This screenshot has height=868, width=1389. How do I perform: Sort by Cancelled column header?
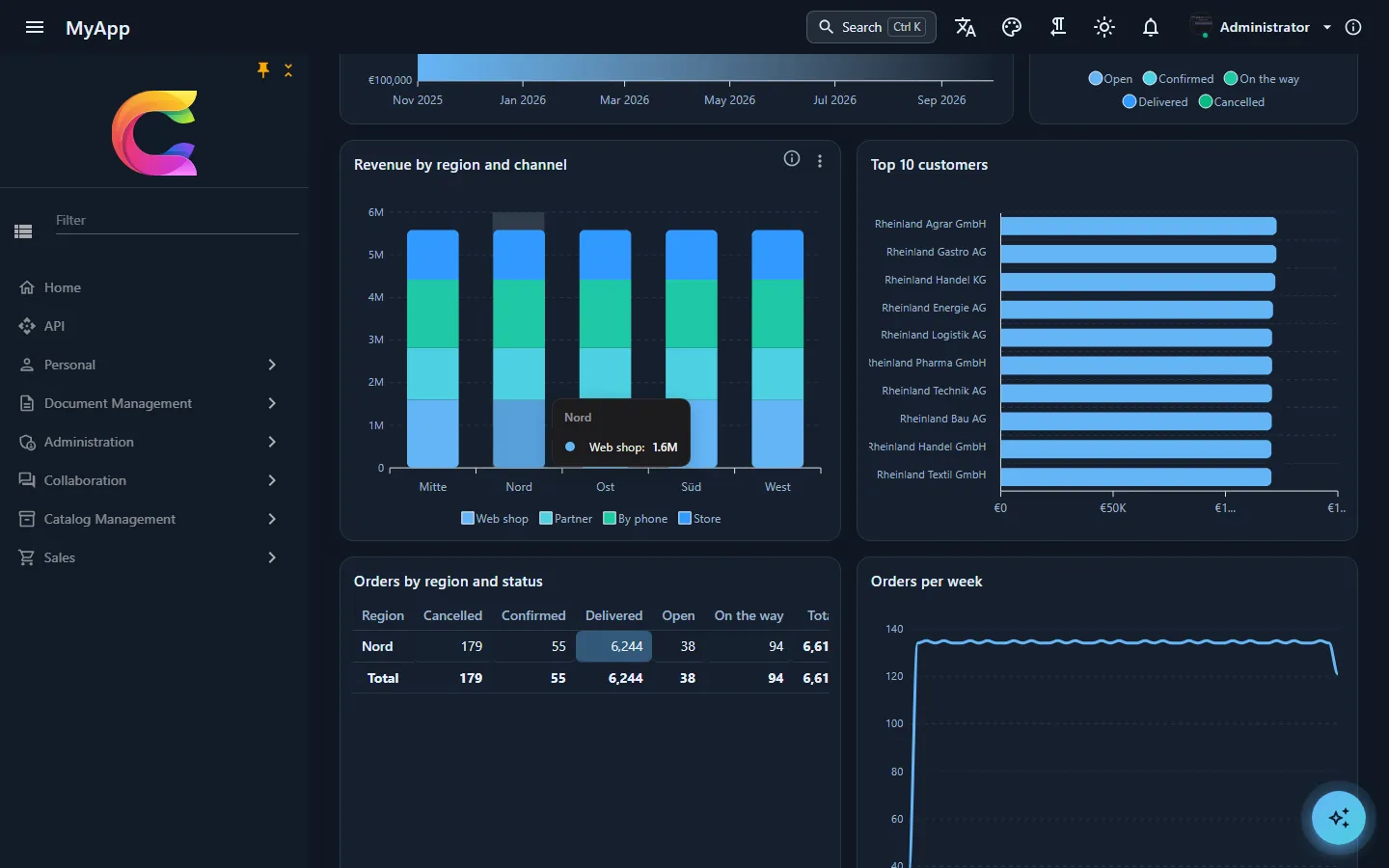click(452, 615)
